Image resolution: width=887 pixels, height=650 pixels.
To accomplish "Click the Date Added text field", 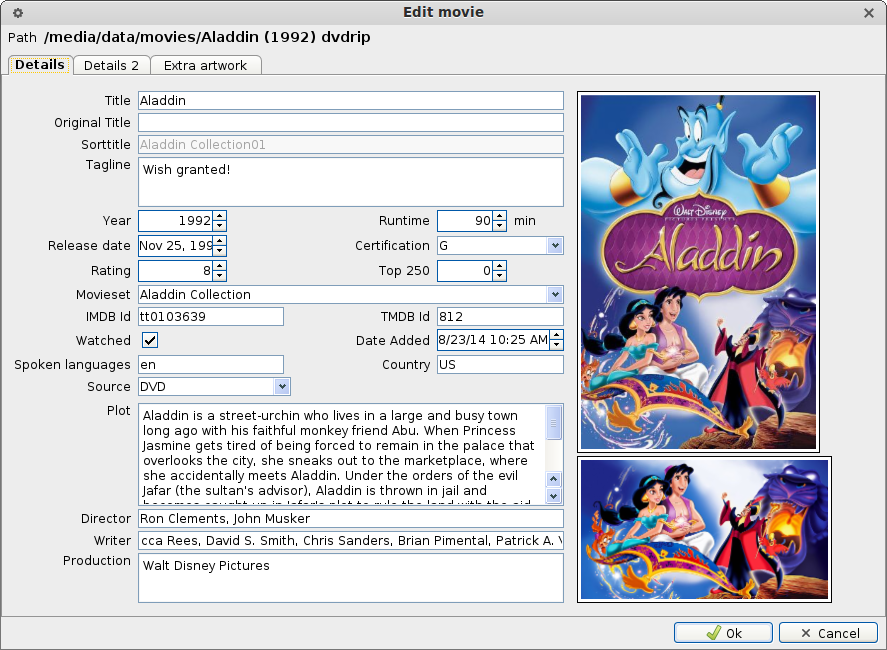I will coord(493,340).
